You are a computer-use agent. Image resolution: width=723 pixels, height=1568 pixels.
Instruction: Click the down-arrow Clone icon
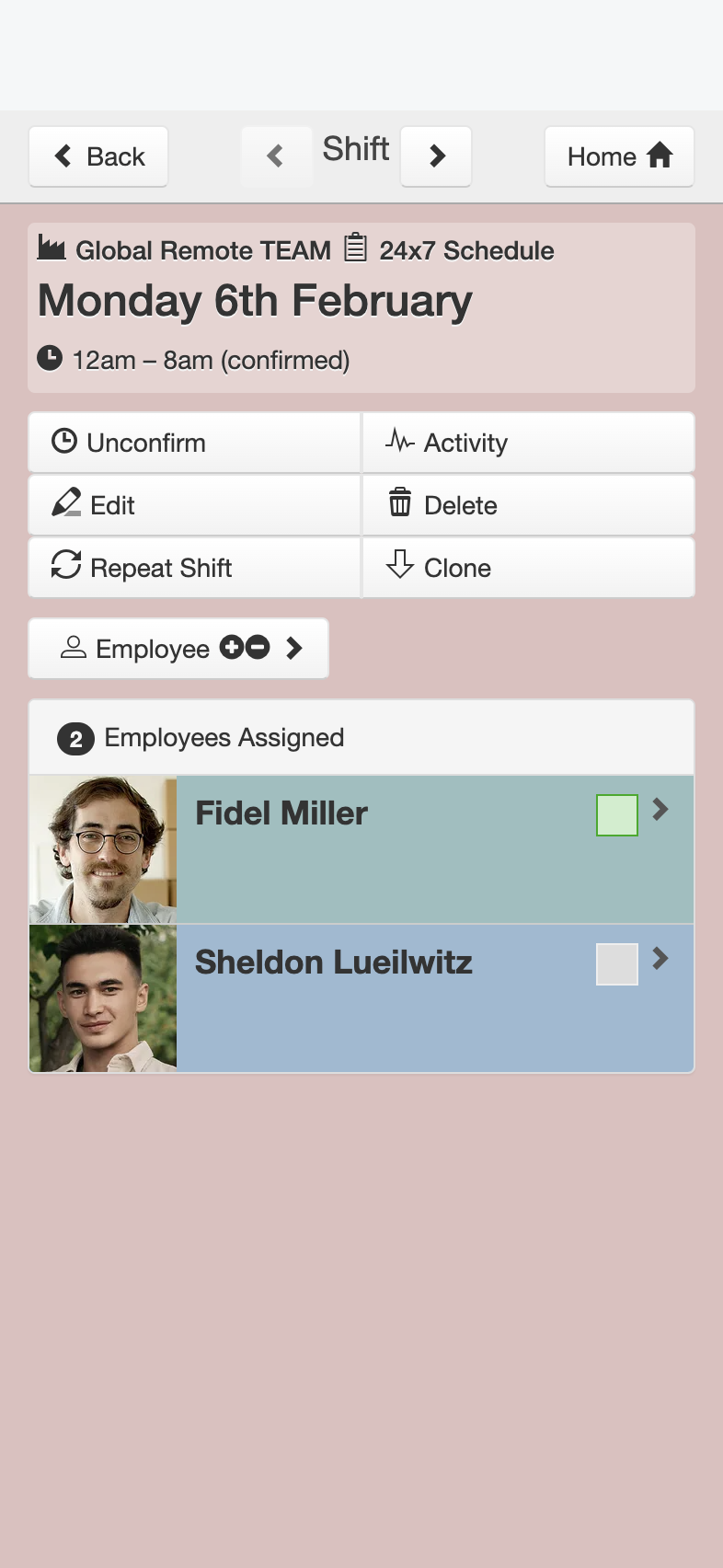(400, 565)
